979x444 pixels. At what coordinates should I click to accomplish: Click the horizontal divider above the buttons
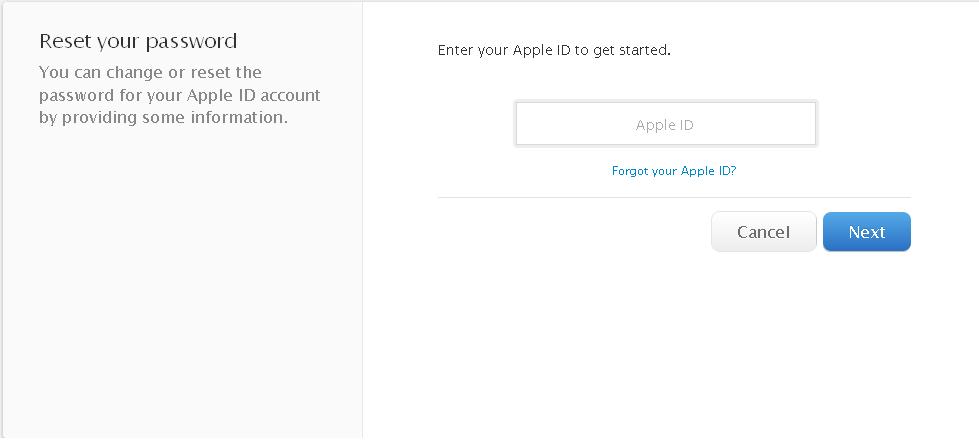(x=674, y=198)
